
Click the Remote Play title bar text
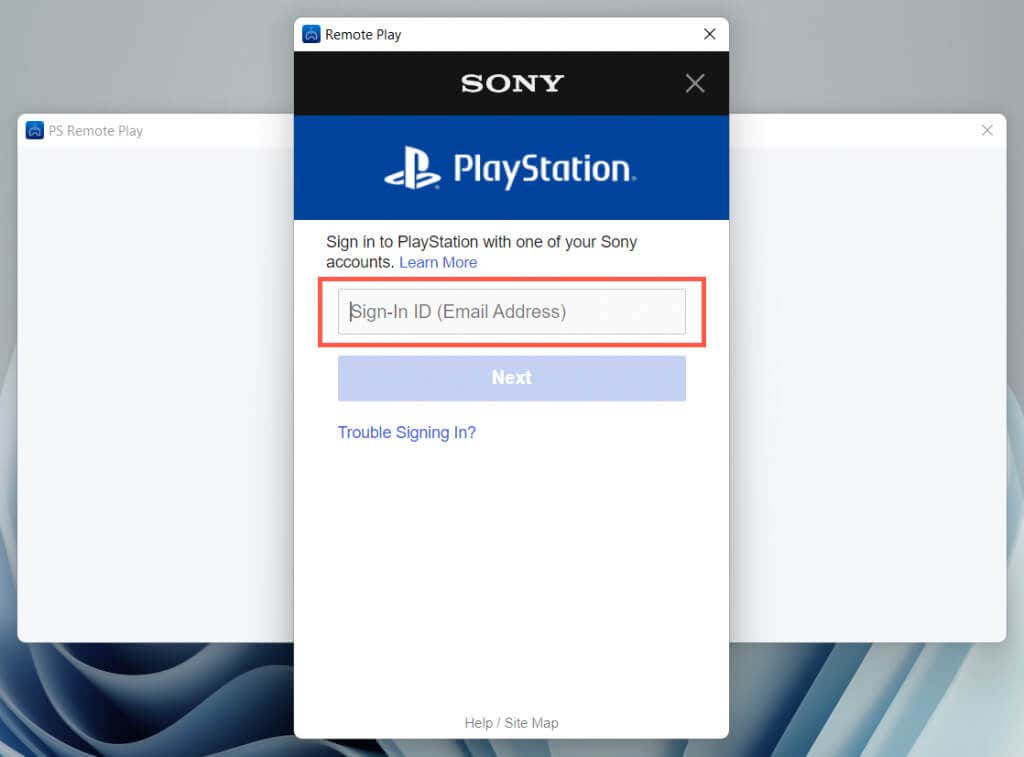point(363,35)
